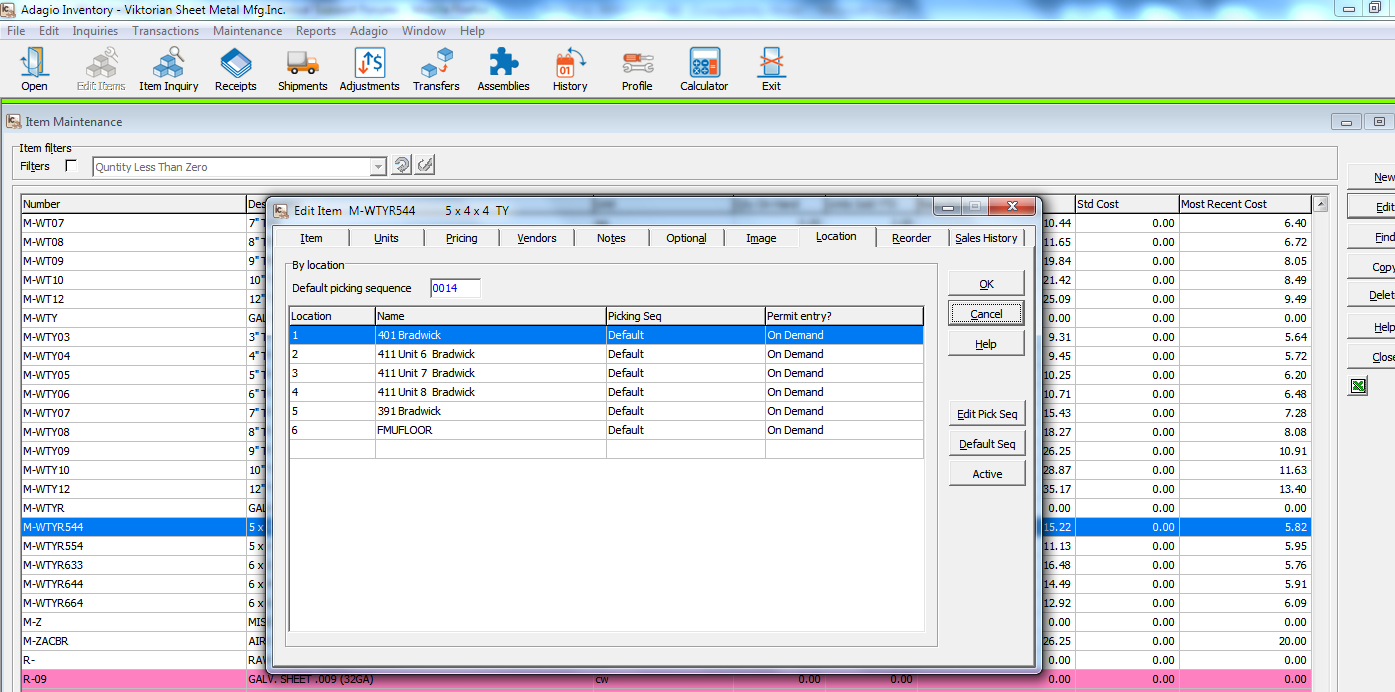Screen dimensions: 1395x692
Task: Open the History toolbar icon
Action: click(x=570, y=69)
